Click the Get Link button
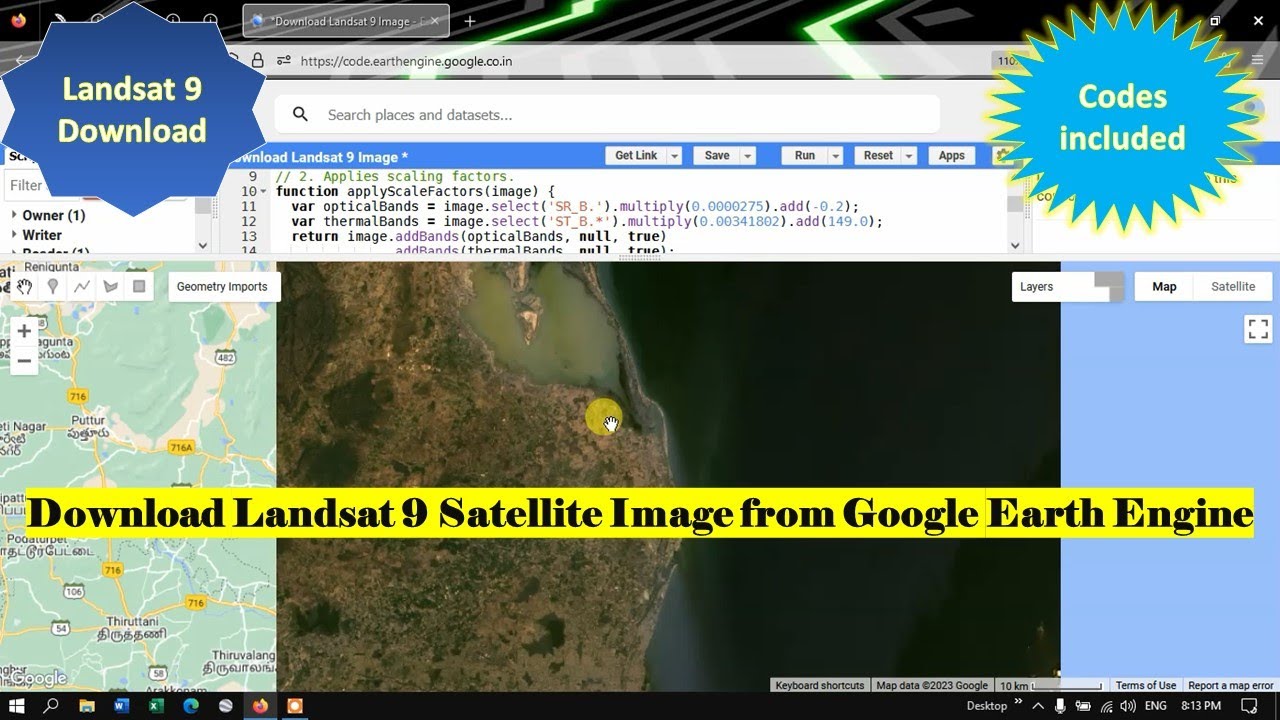This screenshot has height=720, width=1280. 636,155
